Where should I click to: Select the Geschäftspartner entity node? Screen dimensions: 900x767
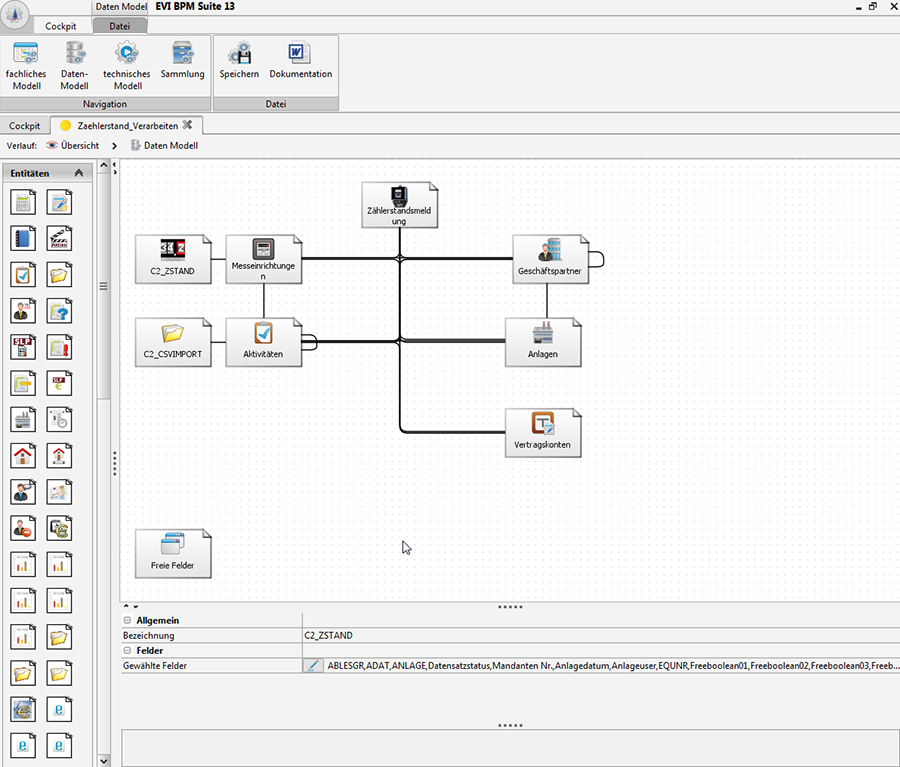[x=549, y=259]
